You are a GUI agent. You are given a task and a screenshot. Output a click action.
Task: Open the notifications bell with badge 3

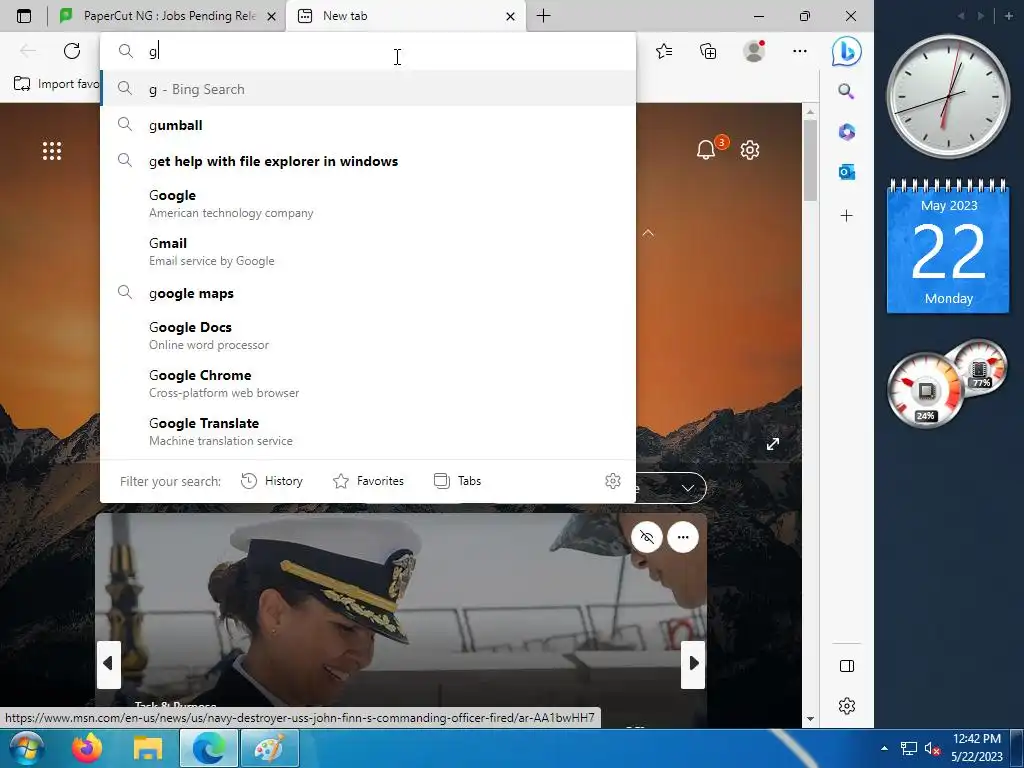click(707, 150)
